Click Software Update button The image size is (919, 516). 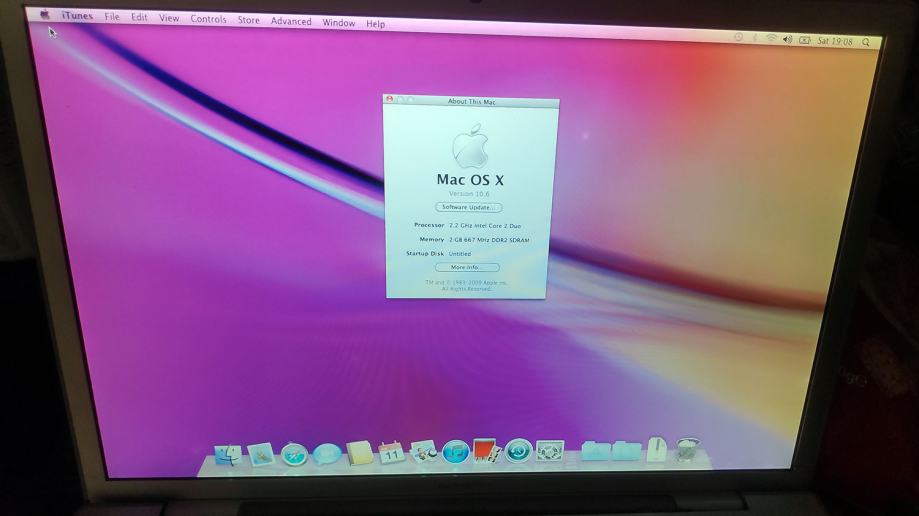(x=468, y=207)
